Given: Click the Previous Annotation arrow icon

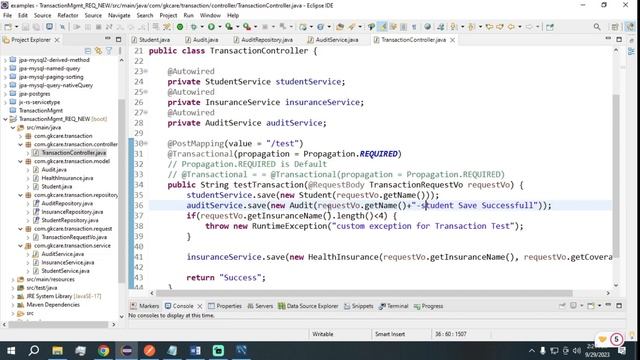Looking at the screenshot, I should [471, 27].
